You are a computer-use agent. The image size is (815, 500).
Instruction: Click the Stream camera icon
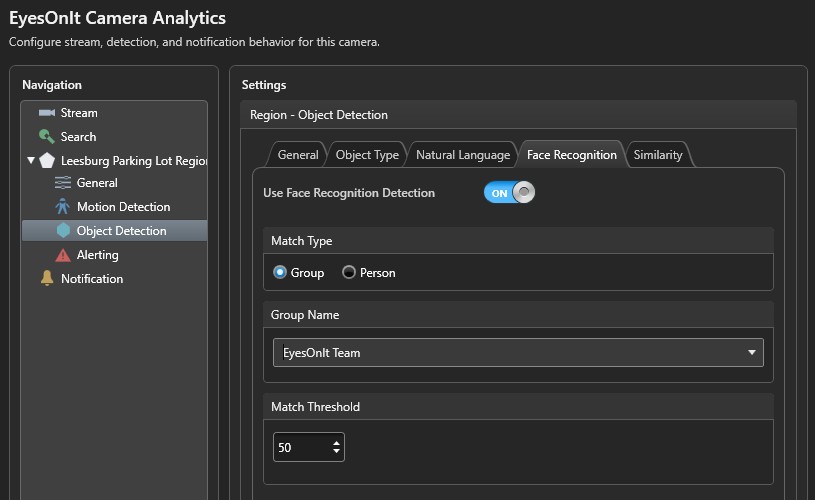pyautogui.click(x=47, y=113)
